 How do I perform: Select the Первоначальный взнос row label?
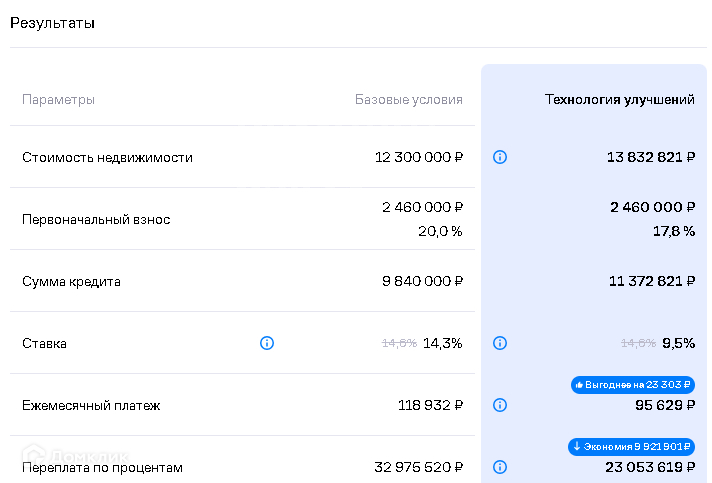(x=96, y=219)
